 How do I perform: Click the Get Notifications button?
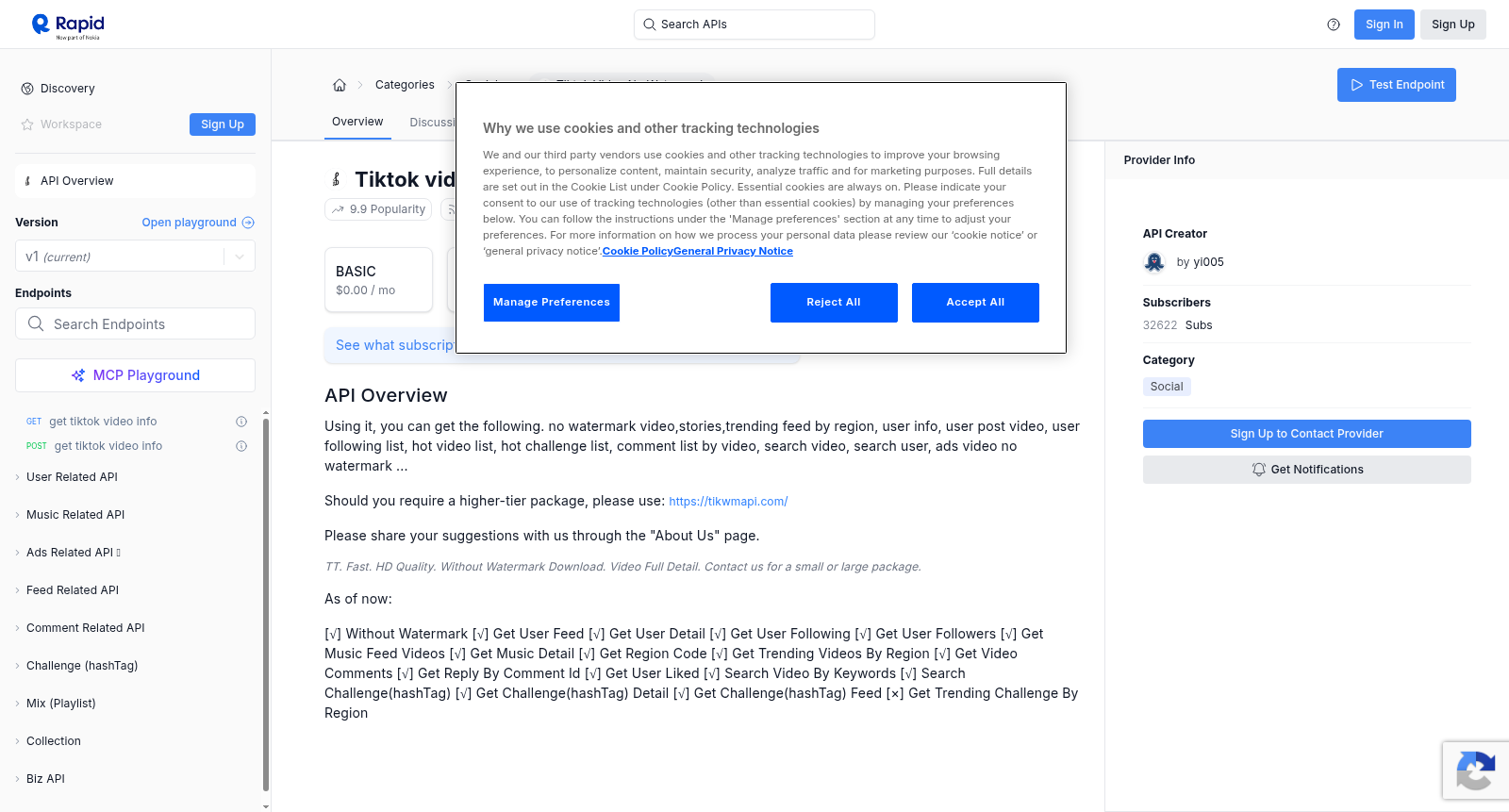(x=1307, y=470)
